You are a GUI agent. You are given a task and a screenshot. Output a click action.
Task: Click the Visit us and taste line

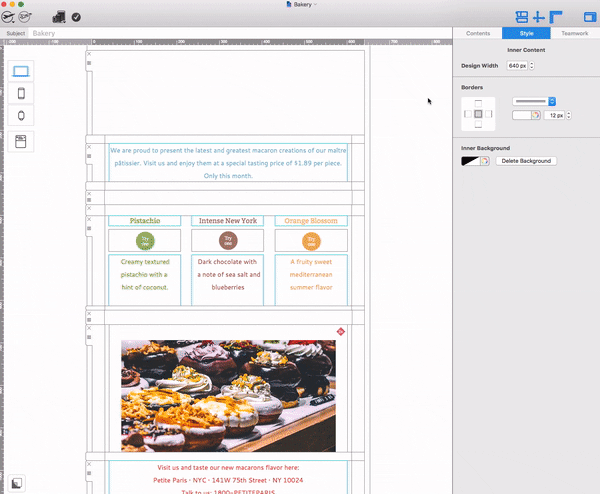pos(228,468)
